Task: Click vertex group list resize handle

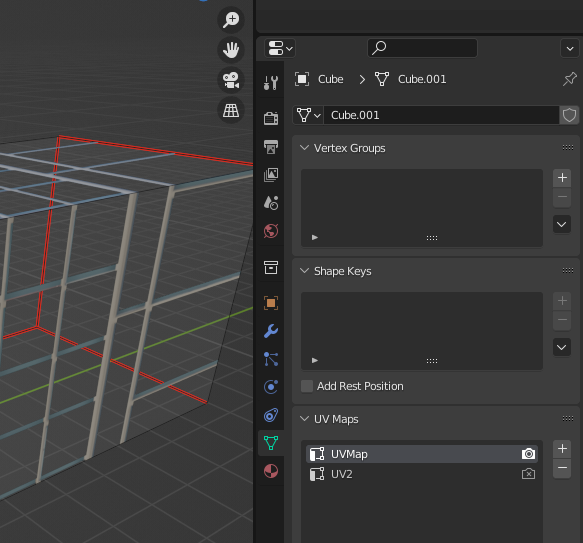Action: (x=432, y=238)
